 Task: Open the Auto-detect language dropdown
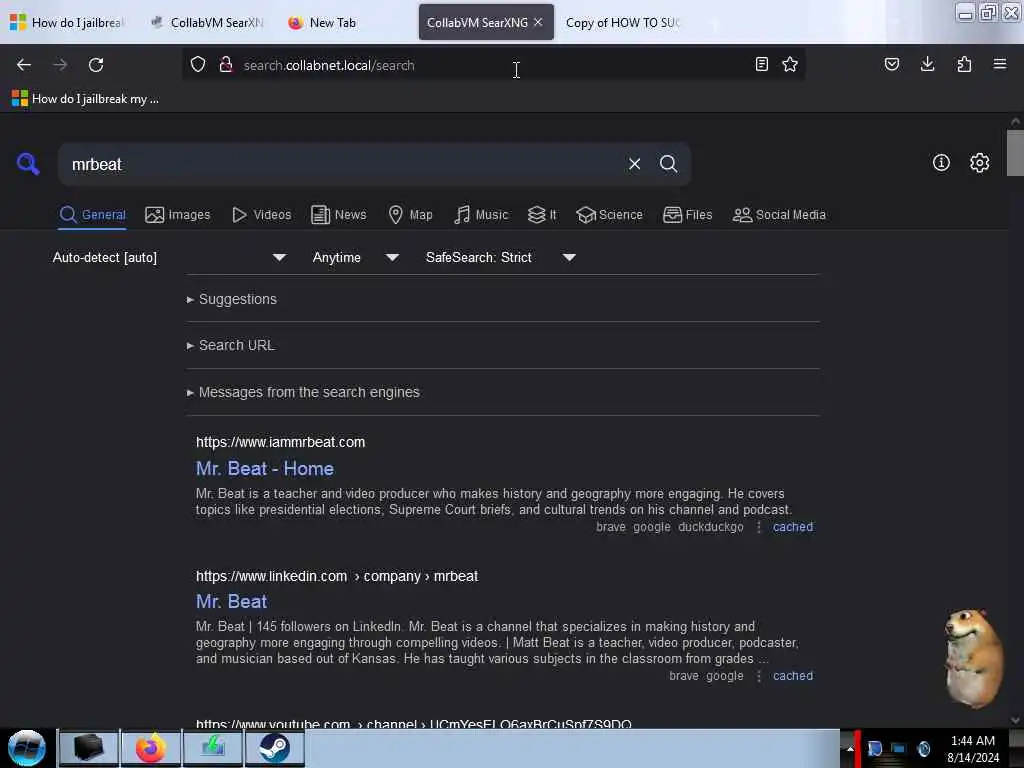169,257
